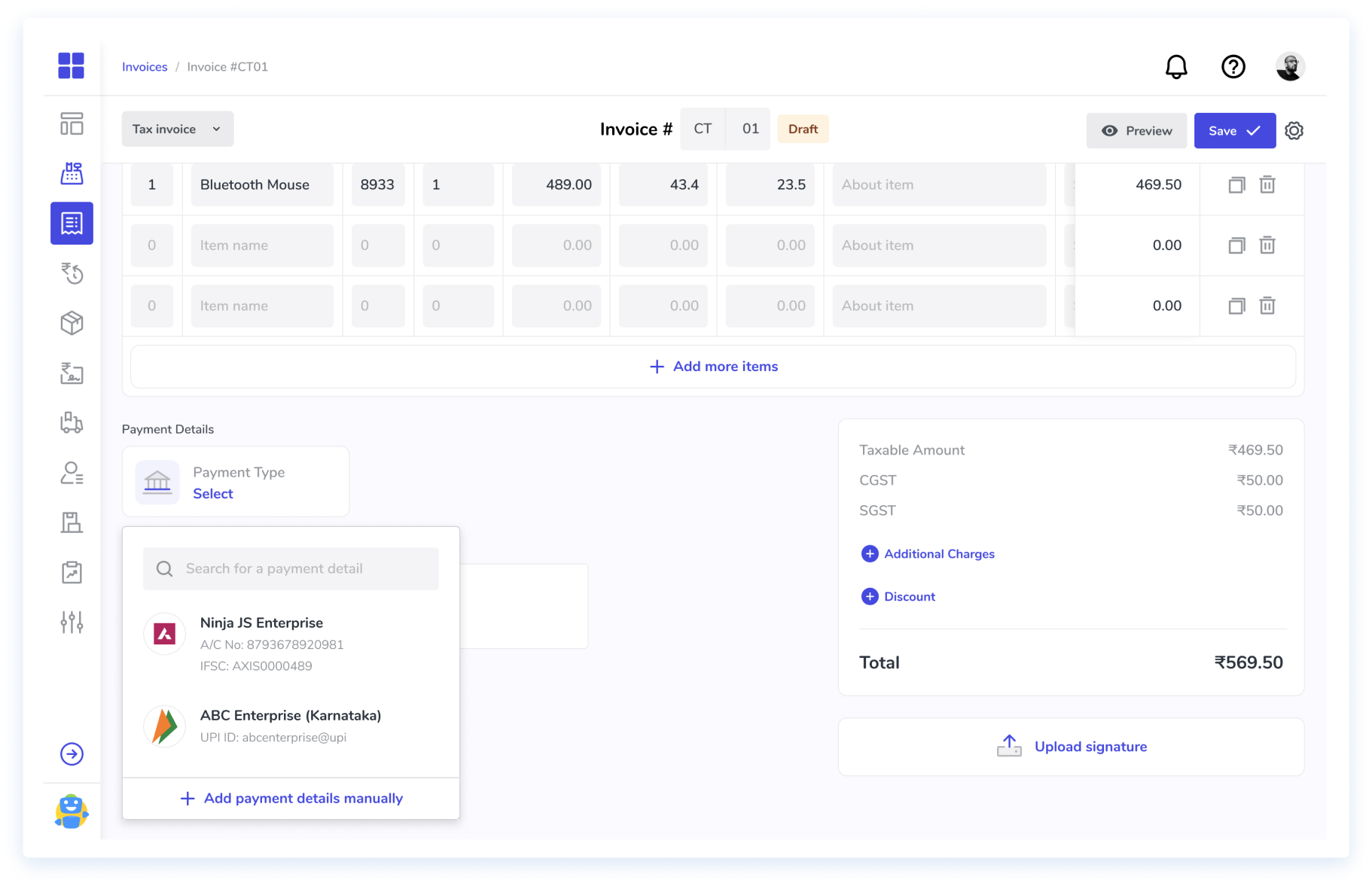Open invoice settings gear icon
This screenshot has height=886, width=1372.
tap(1294, 130)
